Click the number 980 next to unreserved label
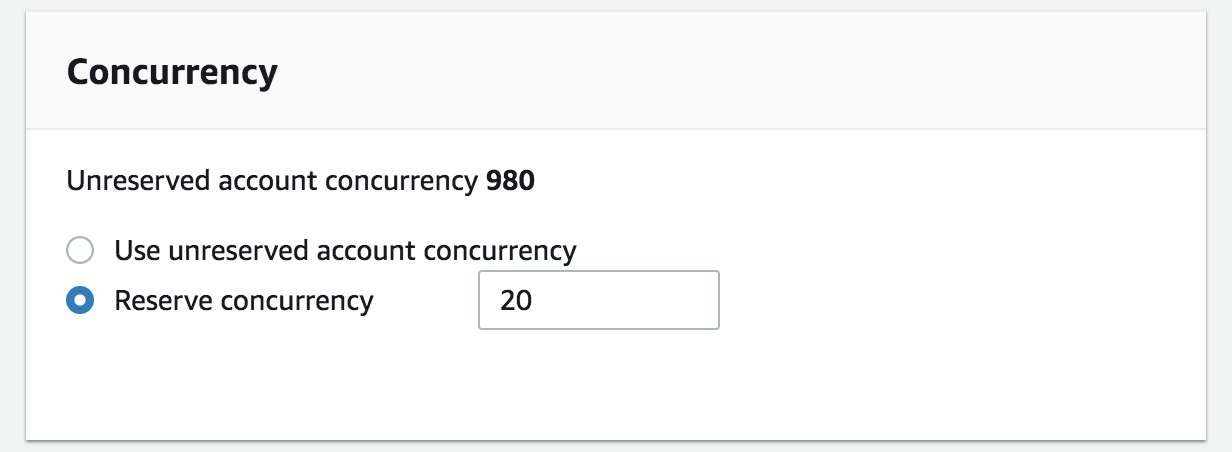This screenshot has height=452, width=1232. pyautogui.click(x=510, y=183)
